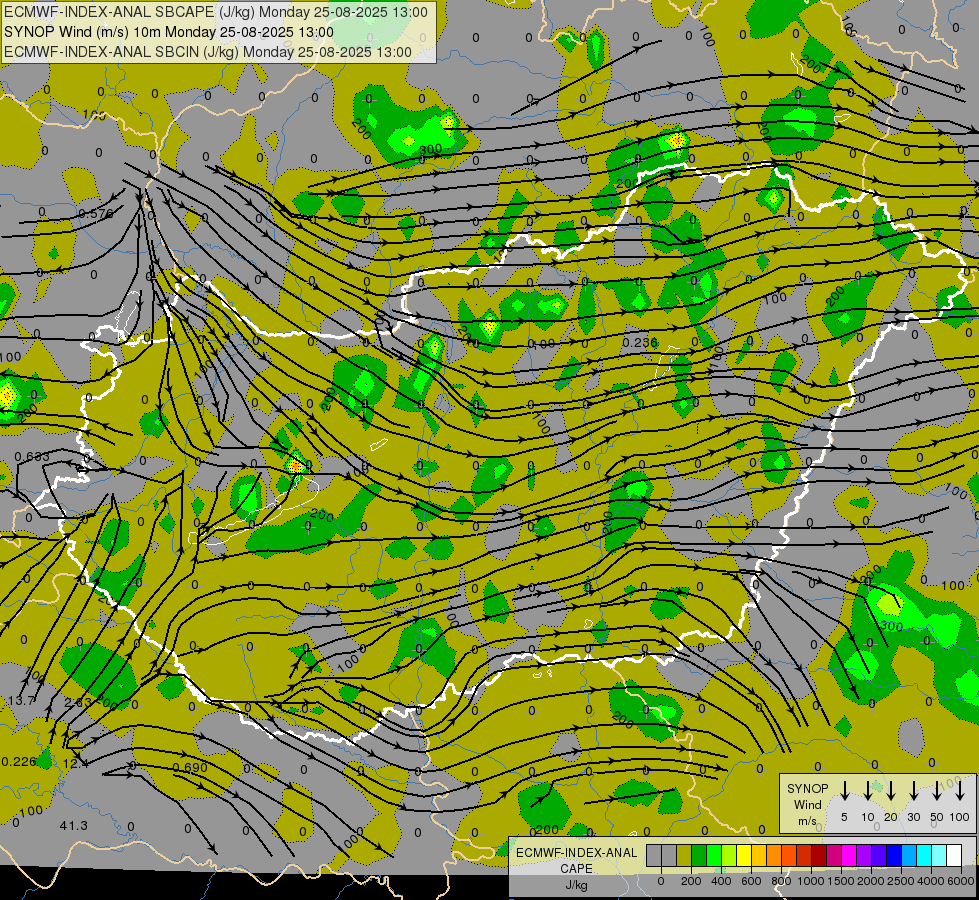Click the 800 tick label on color legend

(x=781, y=881)
